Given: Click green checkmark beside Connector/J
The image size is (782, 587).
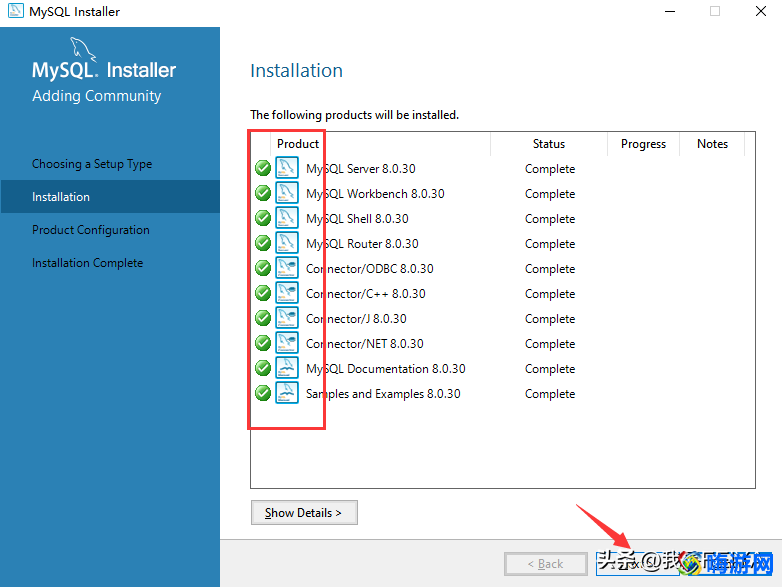Looking at the screenshot, I should 263,318.
